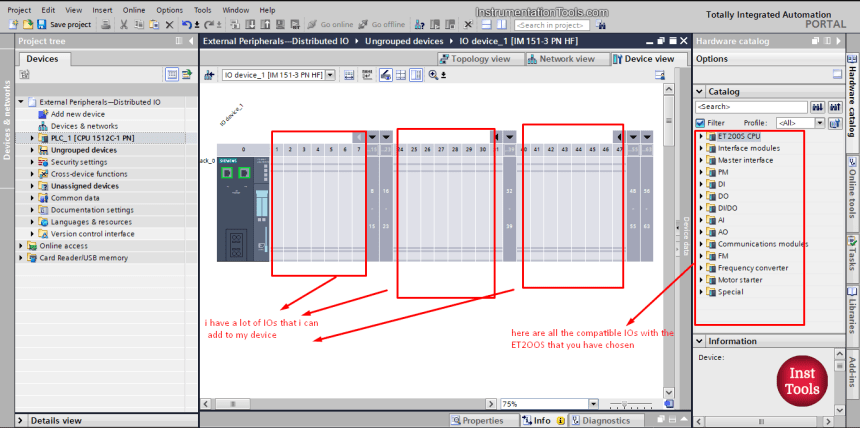This screenshot has width=860, height=428.
Task: Click the Search in project field
Action: pos(552,25)
